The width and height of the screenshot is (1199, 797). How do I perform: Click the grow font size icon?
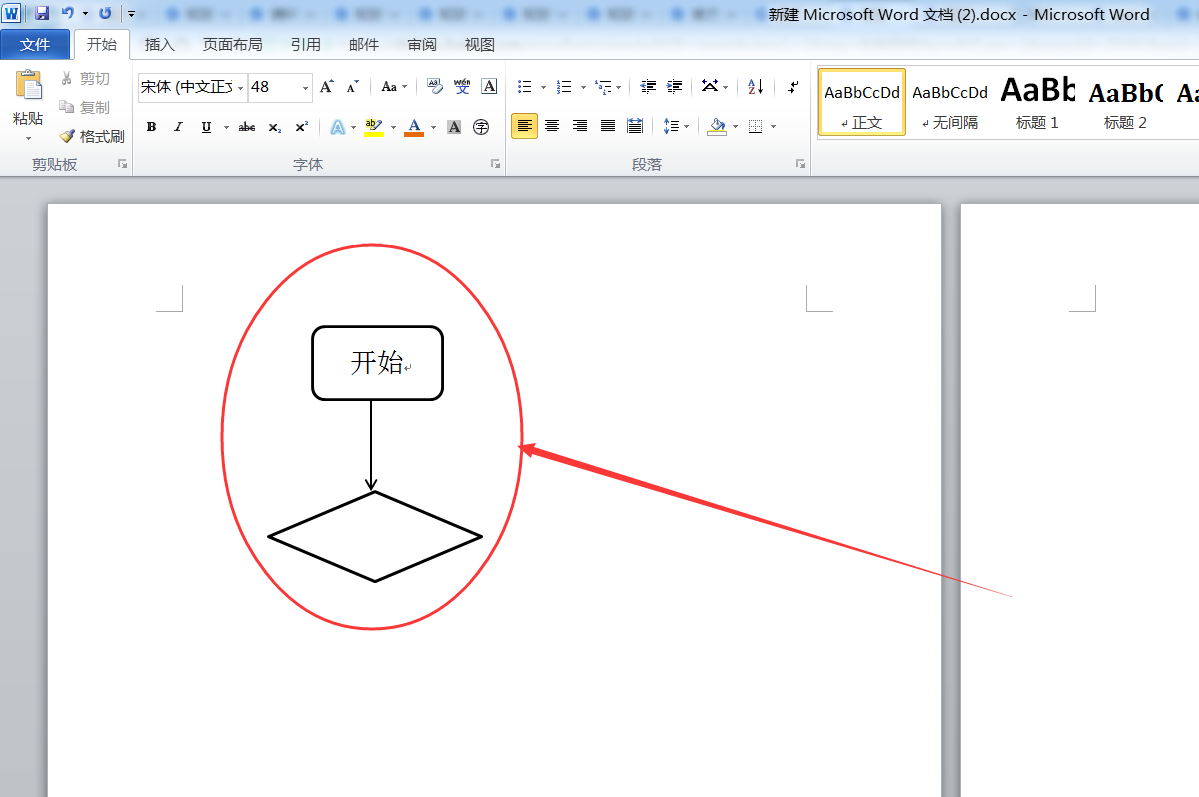point(326,87)
